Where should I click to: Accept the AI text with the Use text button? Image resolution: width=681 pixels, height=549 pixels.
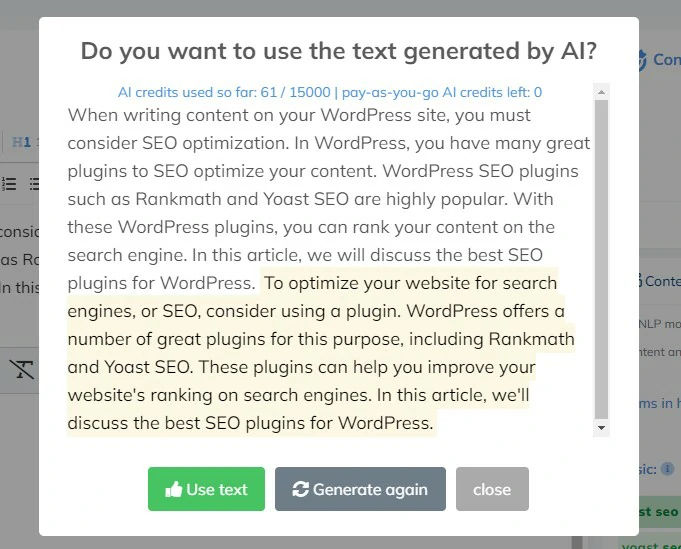pyautogui.click(x=206, y=489)
